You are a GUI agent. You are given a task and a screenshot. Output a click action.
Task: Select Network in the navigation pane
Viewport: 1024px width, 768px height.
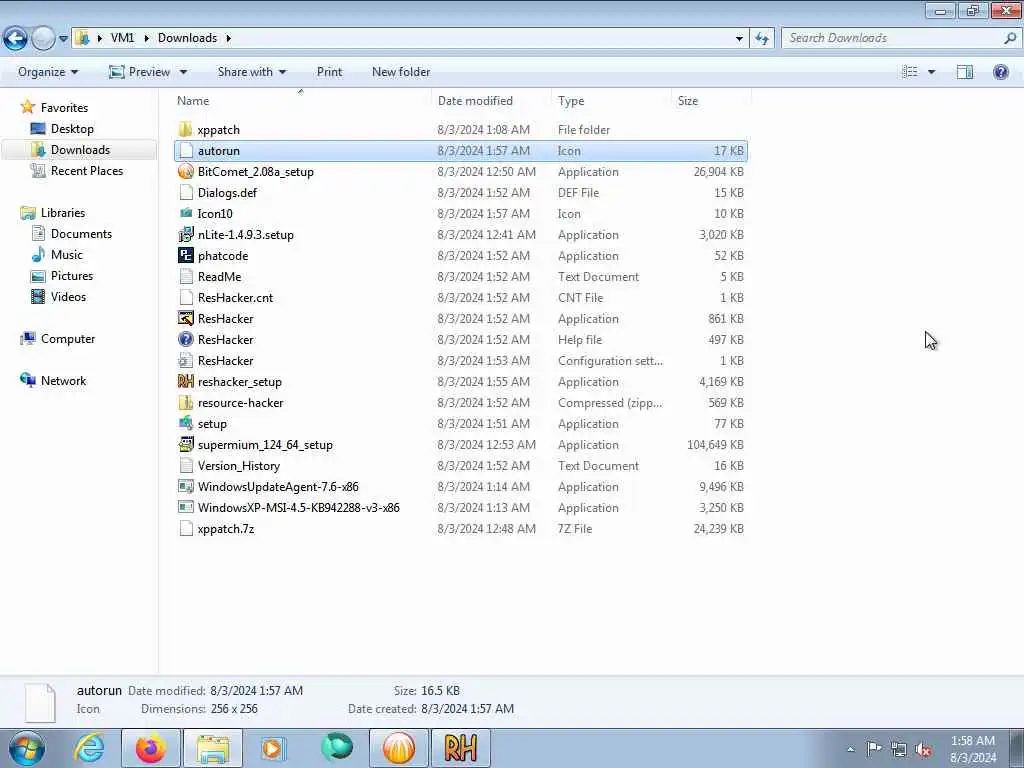pyautogui.click(x=63, y=381)
